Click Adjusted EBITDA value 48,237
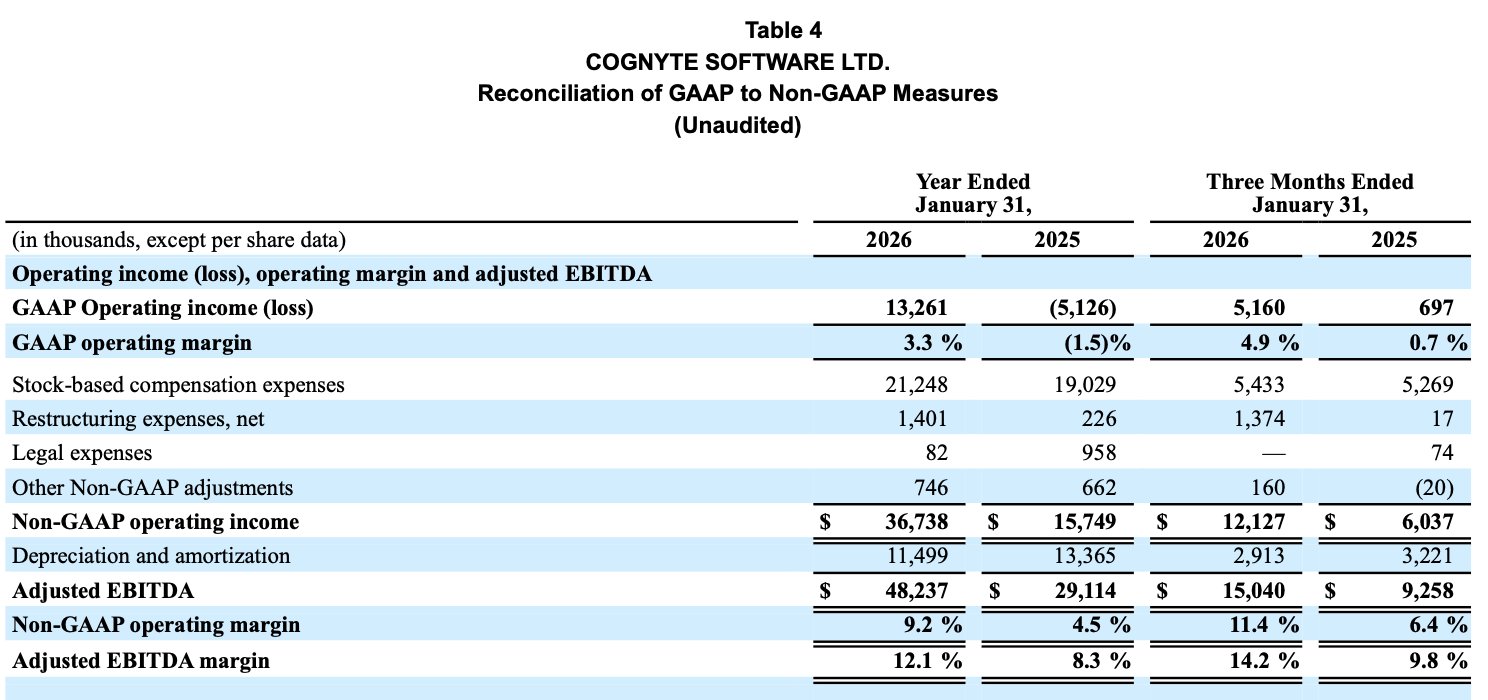 point(915,591)
